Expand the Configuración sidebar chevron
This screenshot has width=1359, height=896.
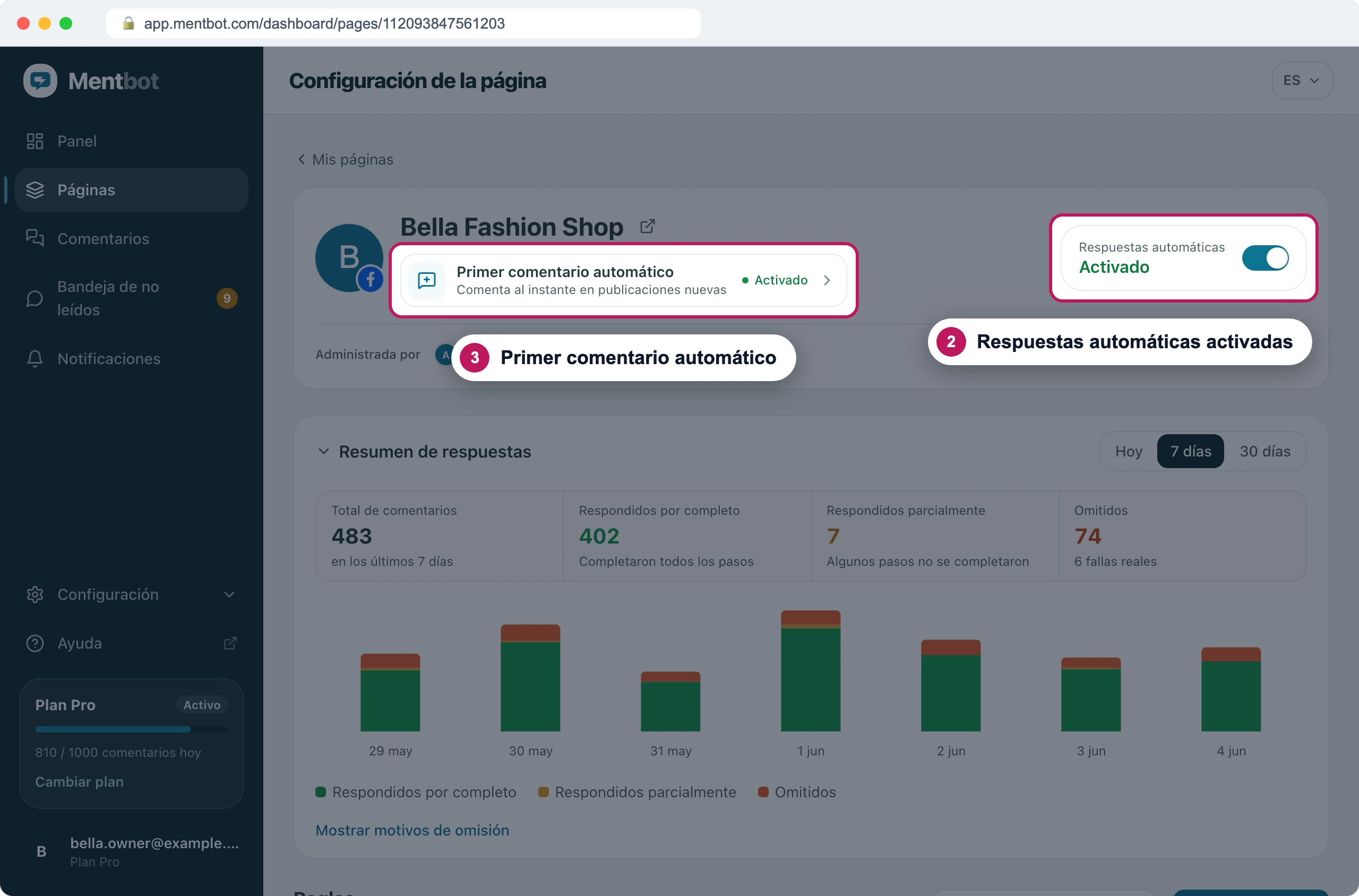(229, 595)
